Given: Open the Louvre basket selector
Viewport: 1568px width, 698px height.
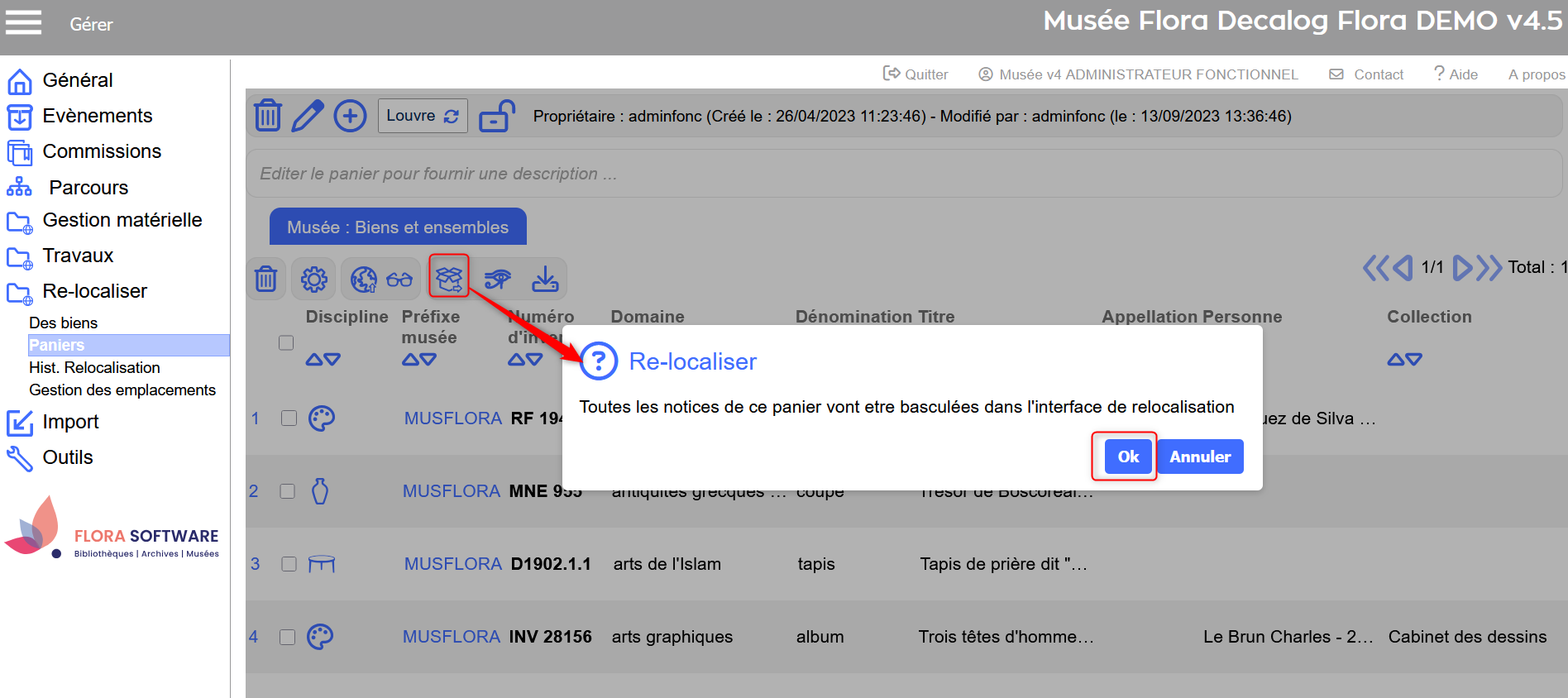Looking at the screenshot, I should tap(422, 116).
